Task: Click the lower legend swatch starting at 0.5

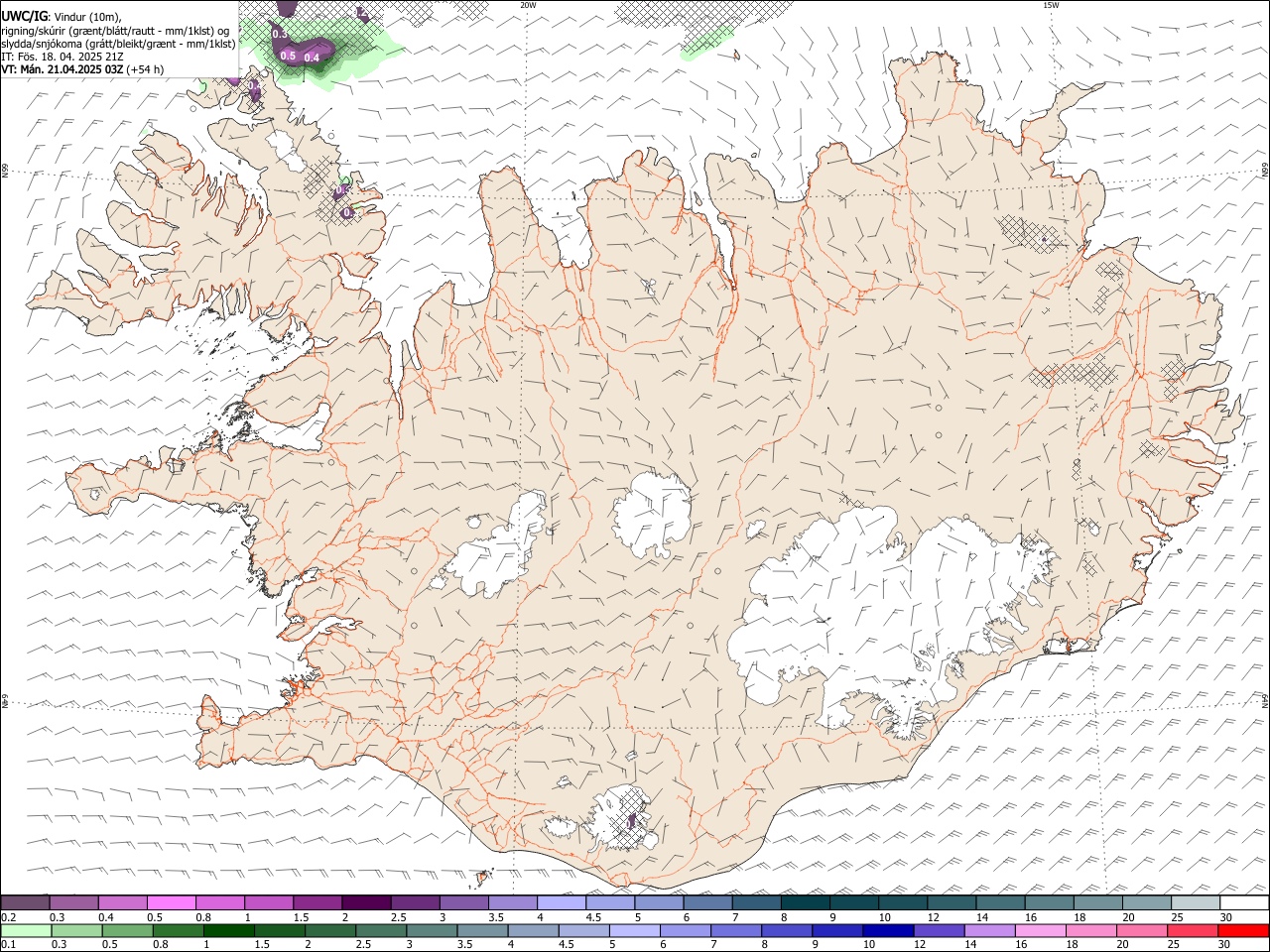Action: 128,930
